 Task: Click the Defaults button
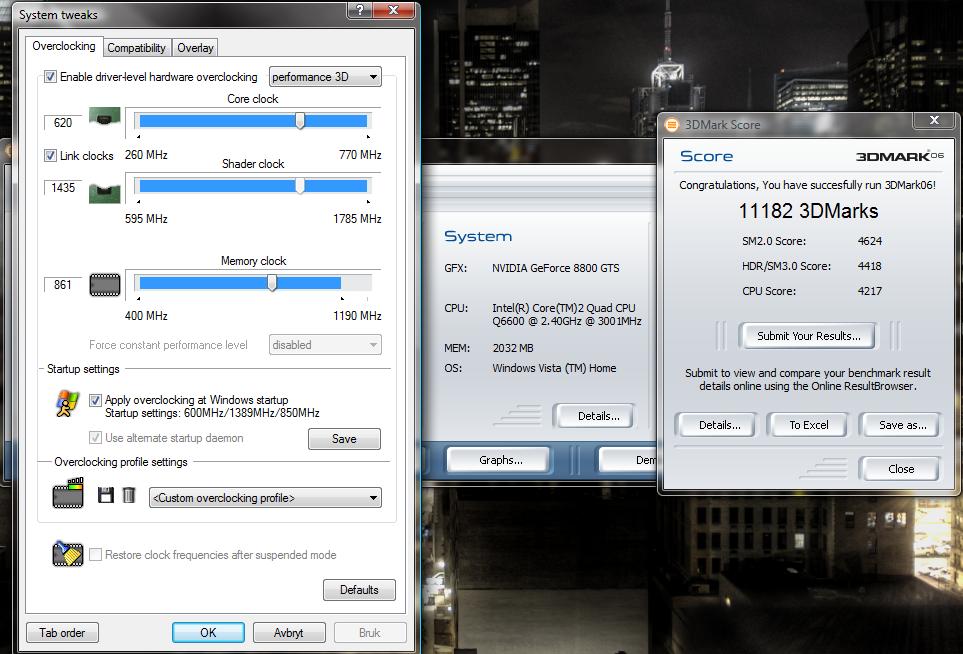(x=359, y=590)
